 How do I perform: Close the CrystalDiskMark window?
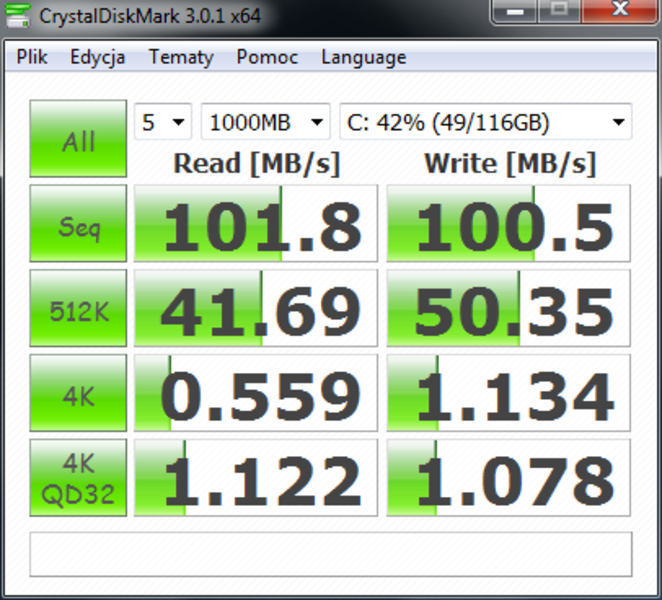(x=620, y=10)
